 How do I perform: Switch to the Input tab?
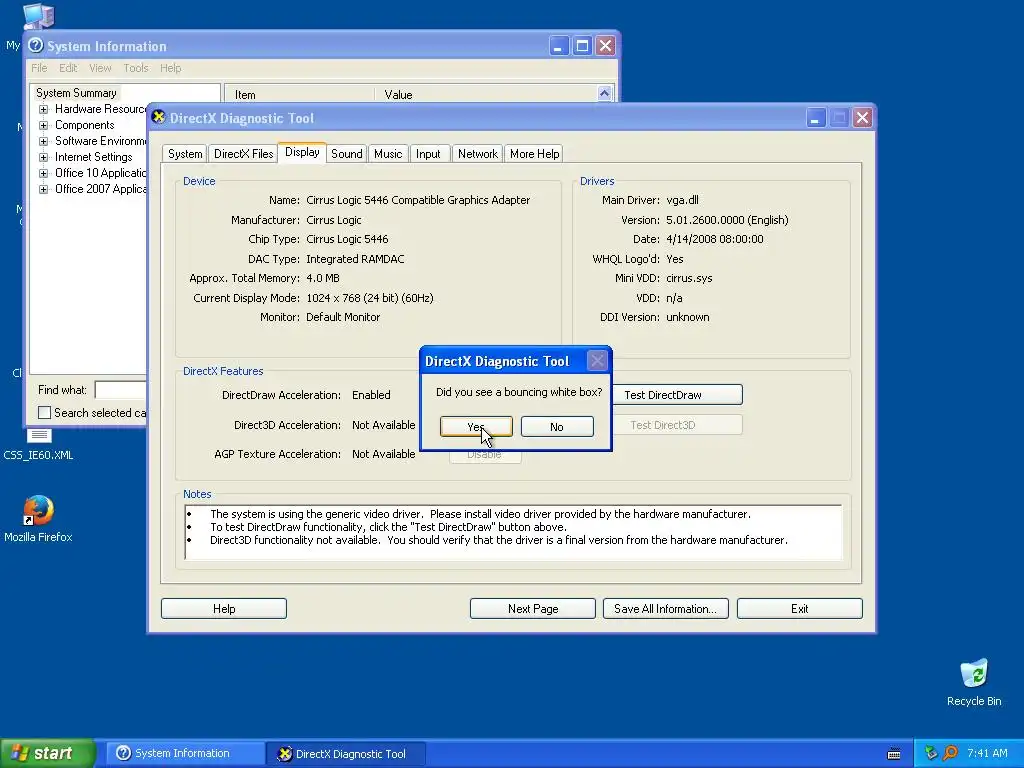click(x=428, y=153)
